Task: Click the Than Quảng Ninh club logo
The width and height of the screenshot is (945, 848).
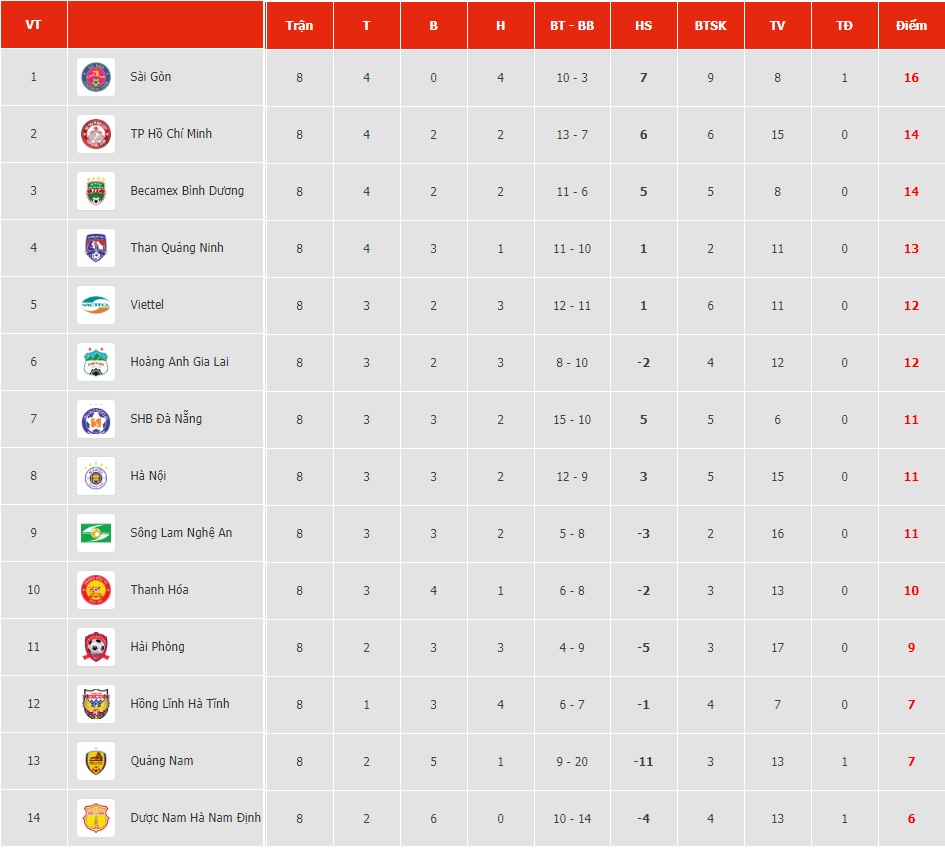Action: click(x=96, y=248)
